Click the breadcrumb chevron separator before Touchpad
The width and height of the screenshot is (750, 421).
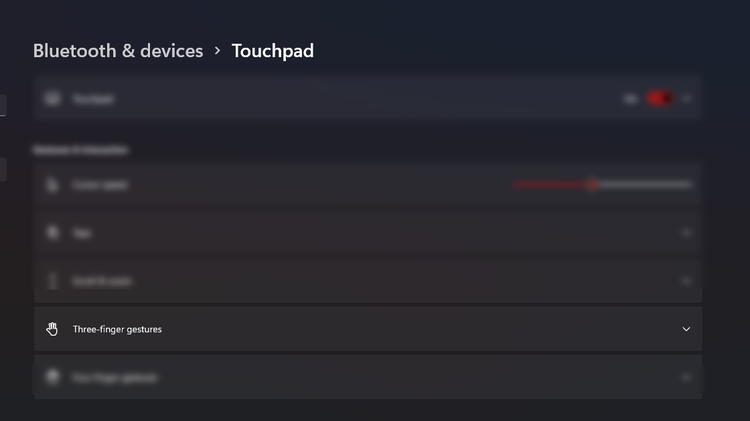[x=218, y=50]
